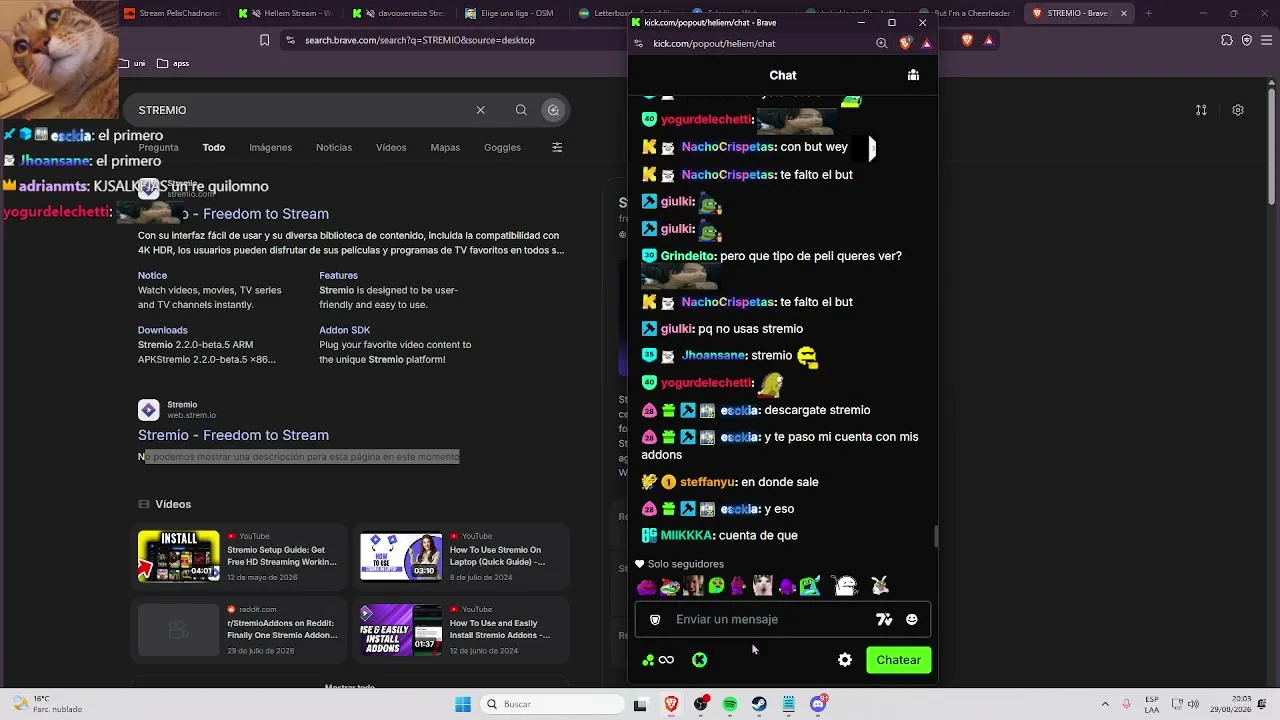Open Spotify from the taskbar

(730, 704)
